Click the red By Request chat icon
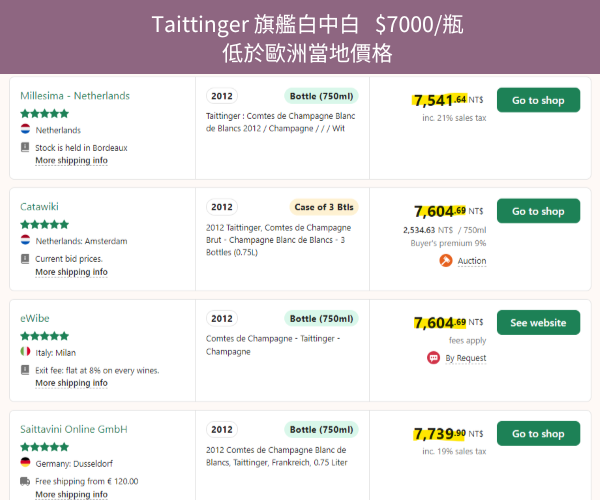600x500 pixels. point(433,357)
